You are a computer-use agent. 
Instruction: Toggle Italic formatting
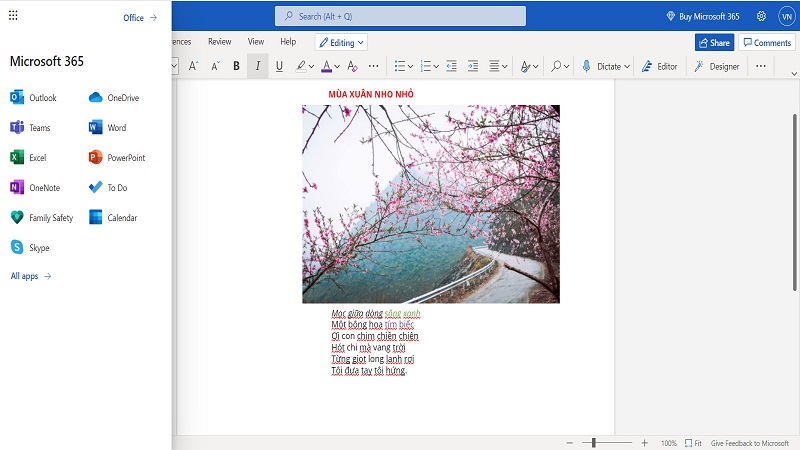pos(258,66)
